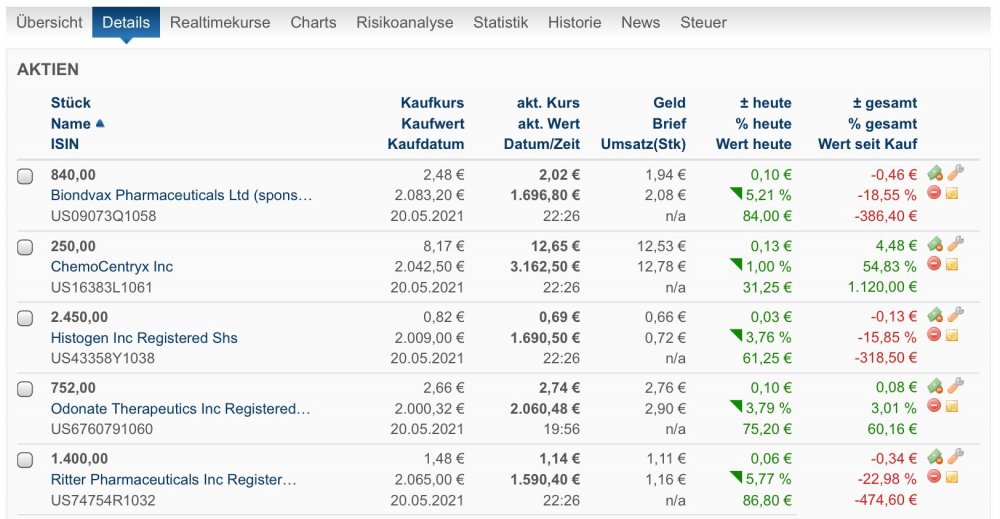Click the yellow note icon for Odonate Therapeutics

(x=952, y=406)
